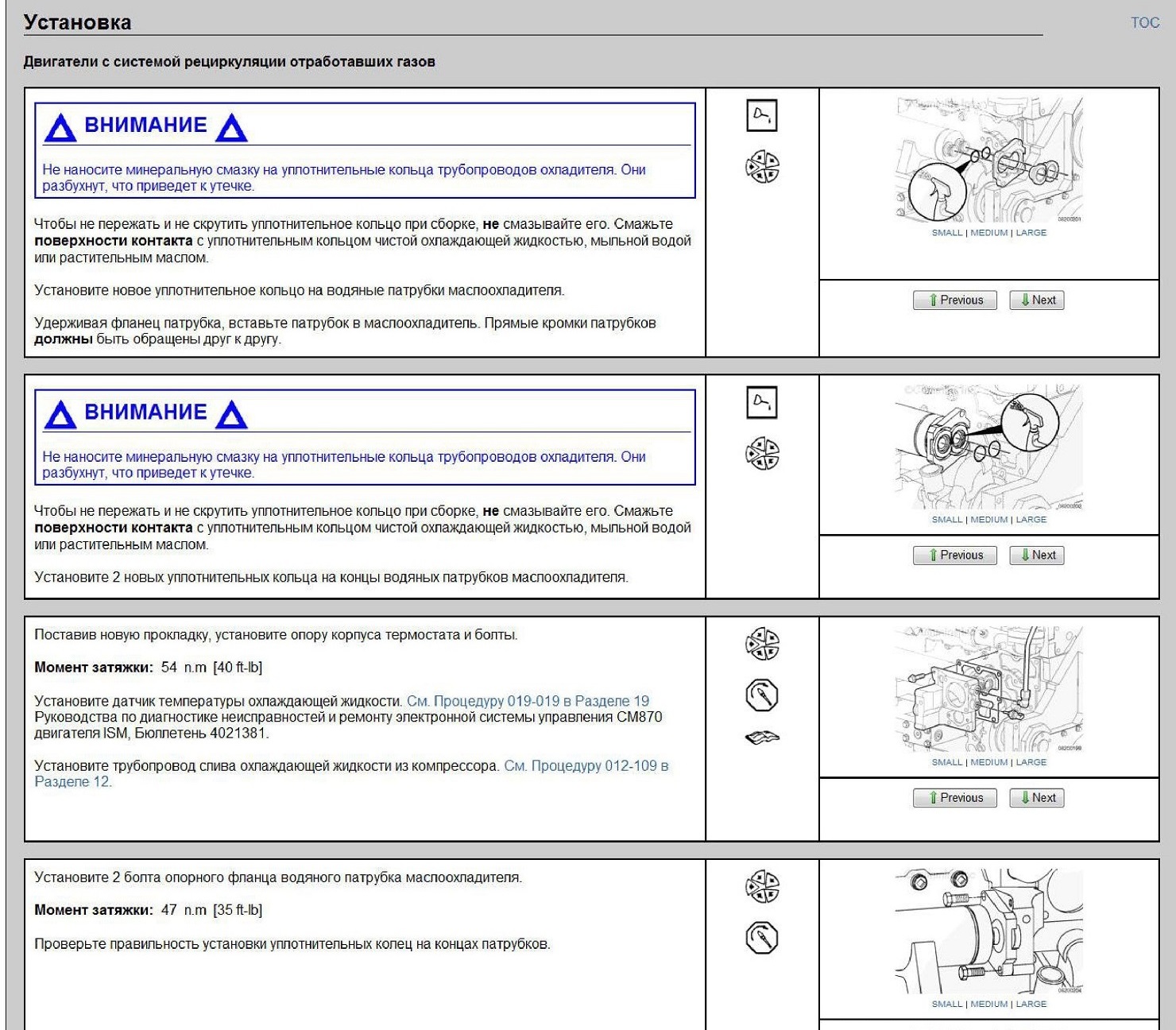Open flange bolts illustration
This screenshot has height=1030, width=1176.
click(988, 931)
